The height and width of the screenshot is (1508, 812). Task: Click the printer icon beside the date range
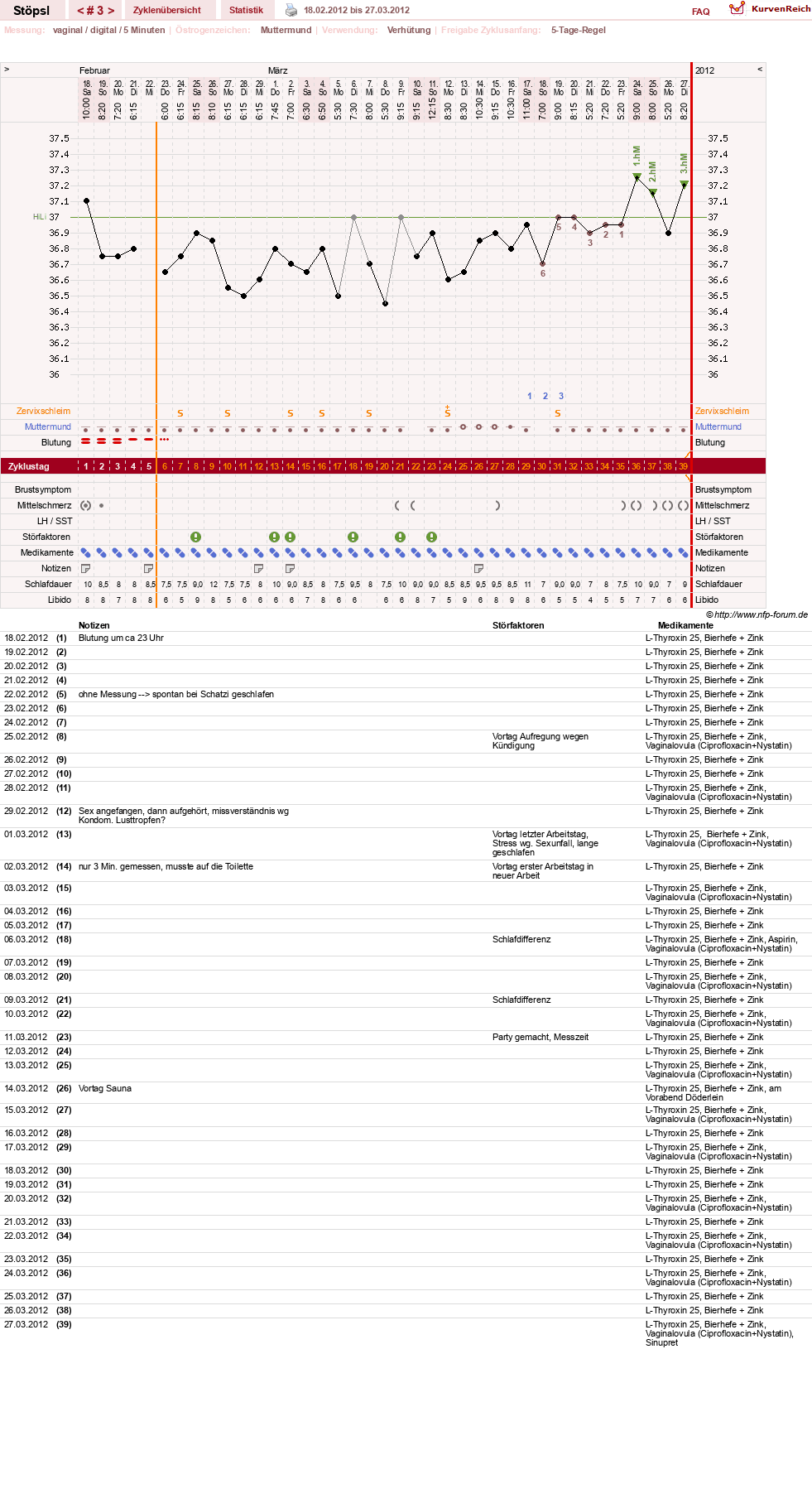point(291,10)
